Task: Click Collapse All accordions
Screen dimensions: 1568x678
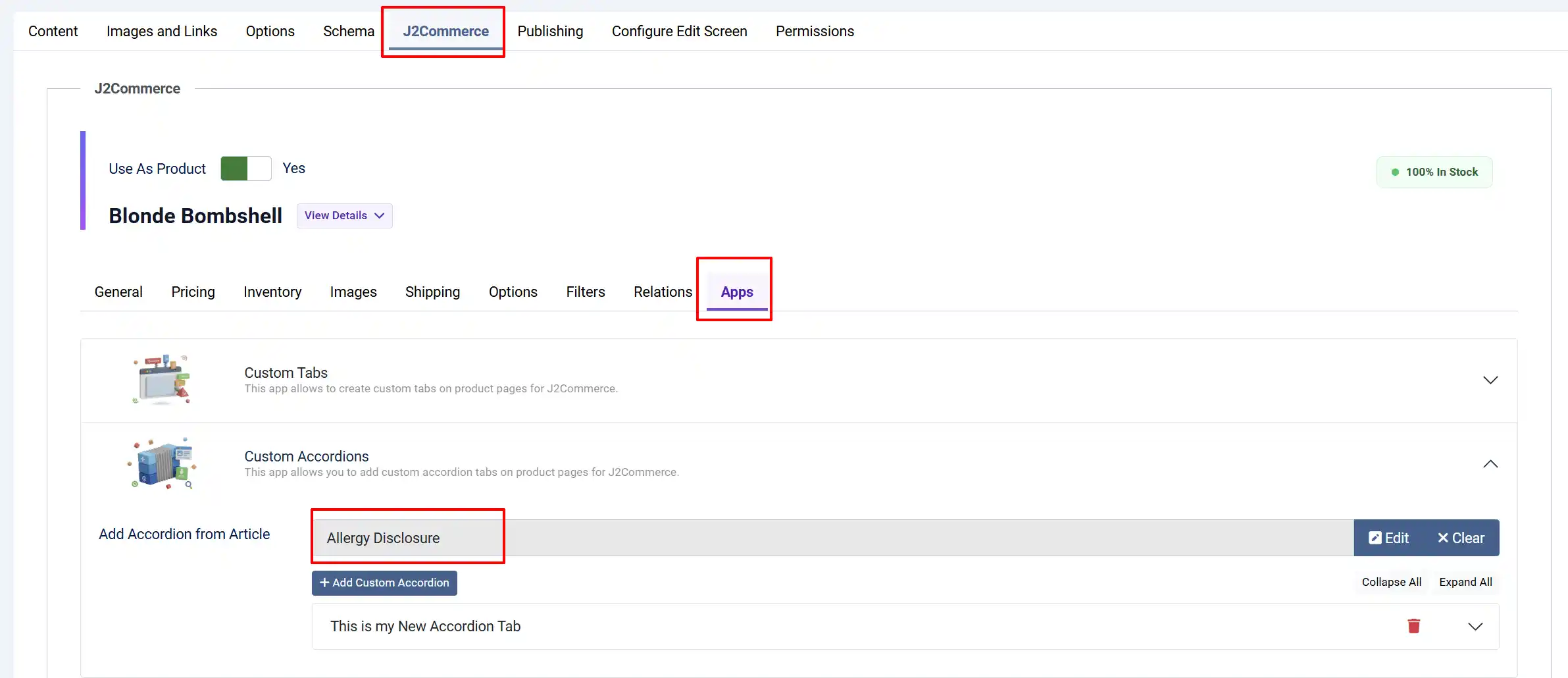Action: (1391, 582)
